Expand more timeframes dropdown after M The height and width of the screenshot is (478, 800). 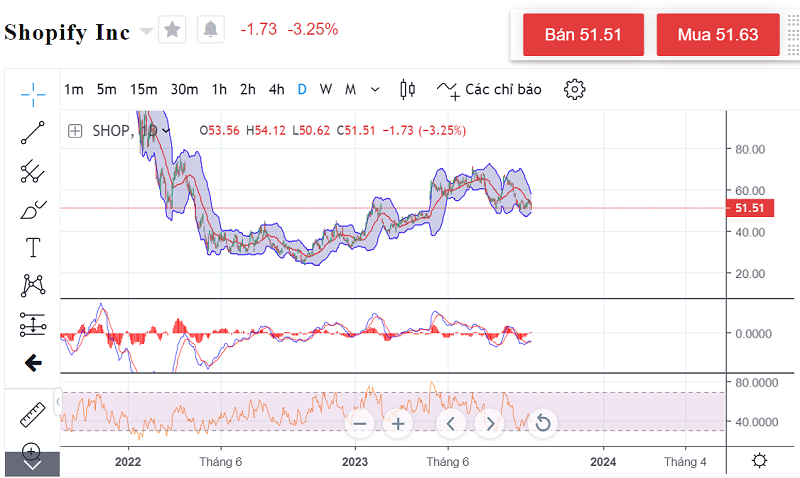(375, 89)
